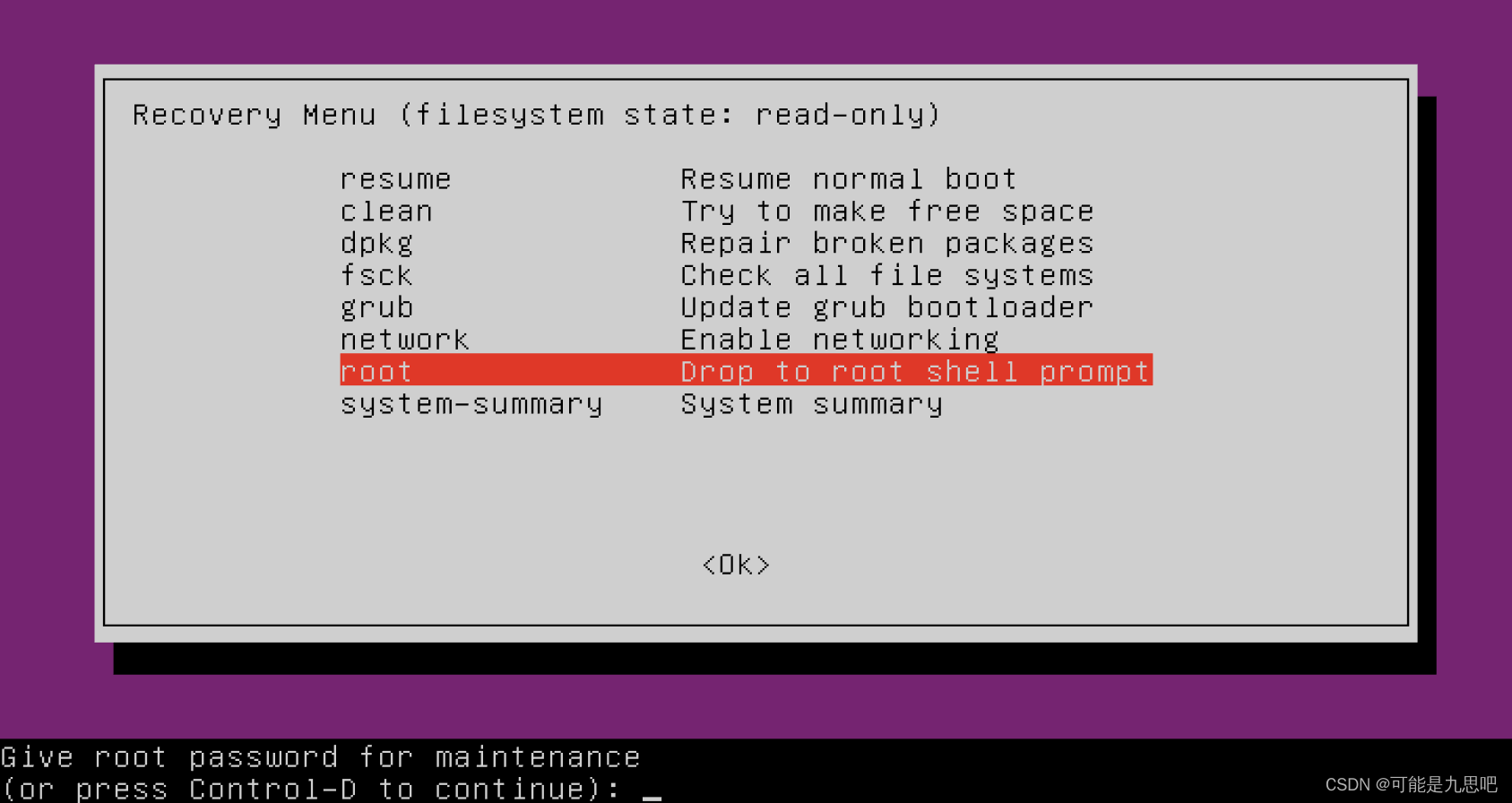Click the highlighted root entry
The image size is (1512, 803).
pos(746,369)
